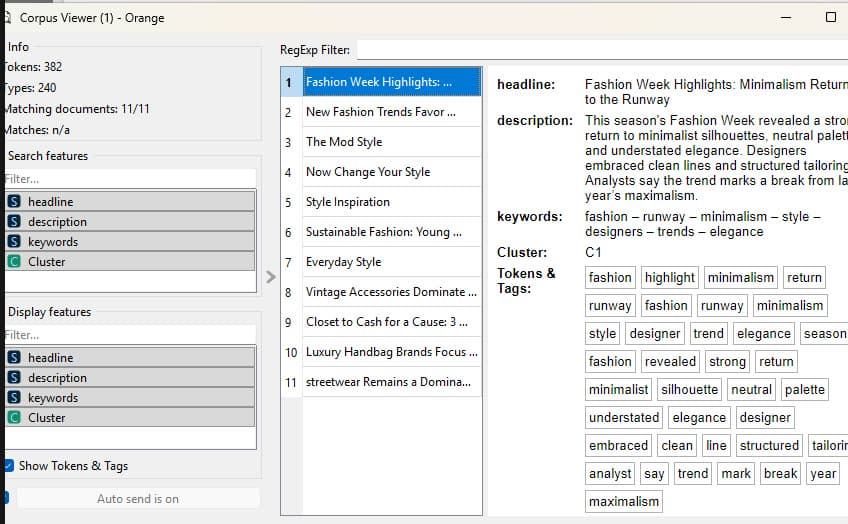Select Cluster in Display features list
The height and width of the screenshot is (524, 848).
[130, 417]
